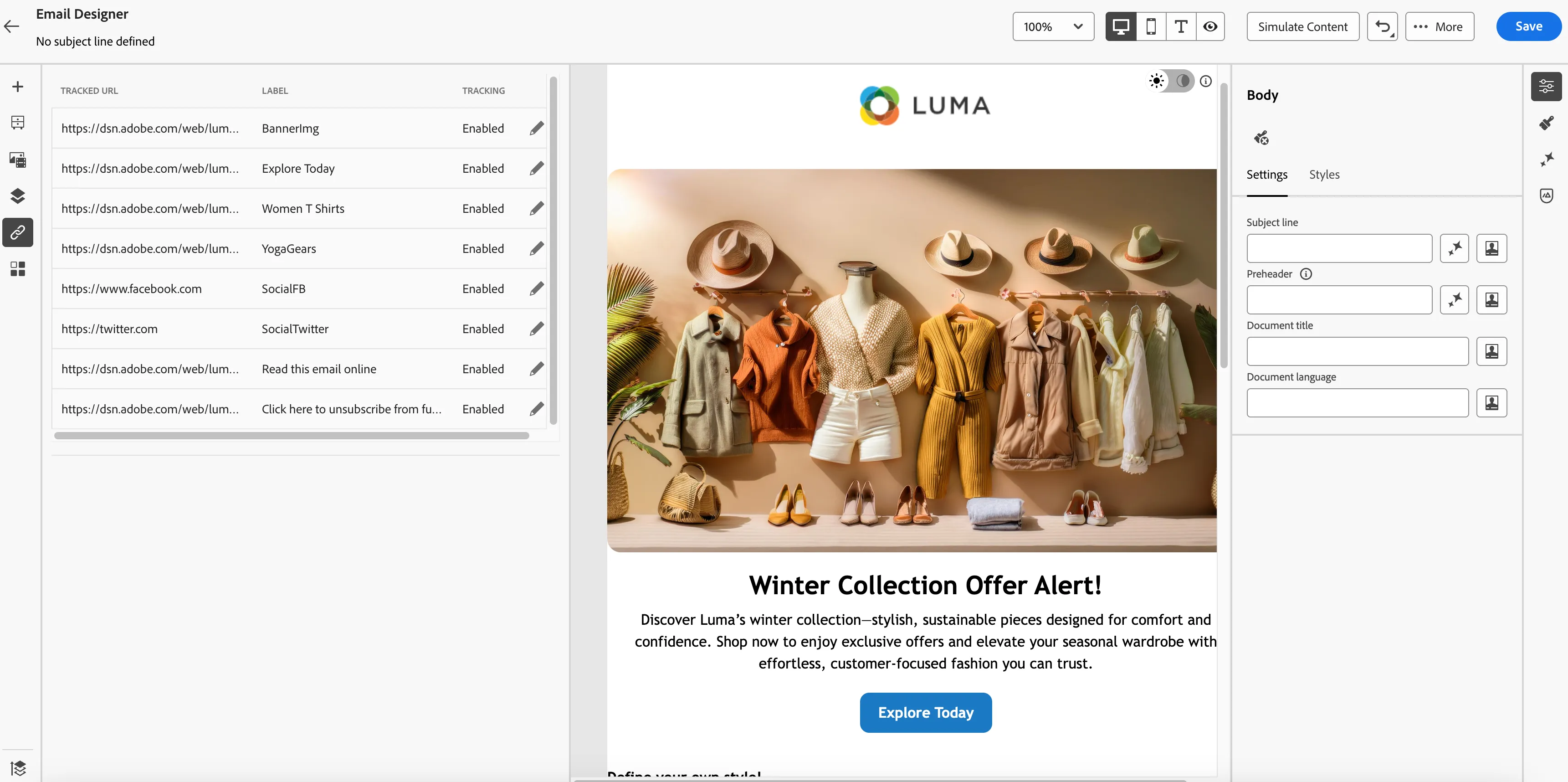The height and width of the screenshot is (782, 1568).
Task: Click the horizontal scrollbar under links table
Action: [292, 436]
